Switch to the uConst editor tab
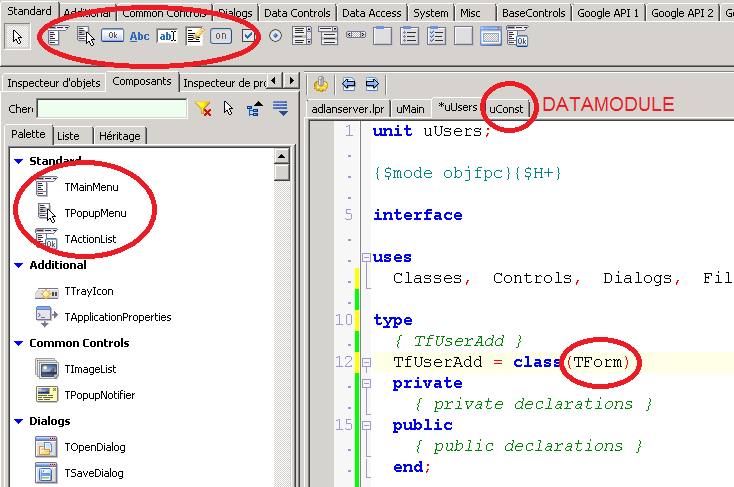Screen dimensions: 734x487 [506, 109]
